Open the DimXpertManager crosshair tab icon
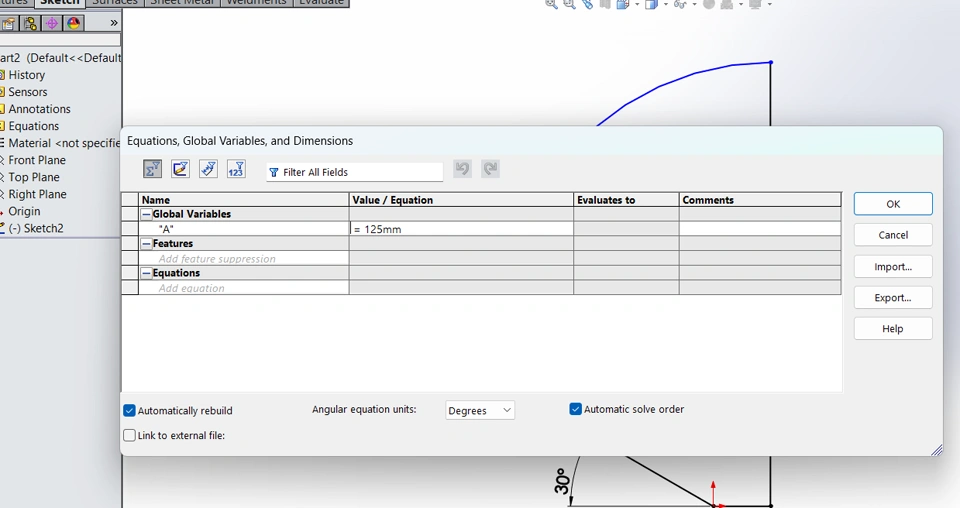This screenshot has height=508, width=960. coord(52,23)
